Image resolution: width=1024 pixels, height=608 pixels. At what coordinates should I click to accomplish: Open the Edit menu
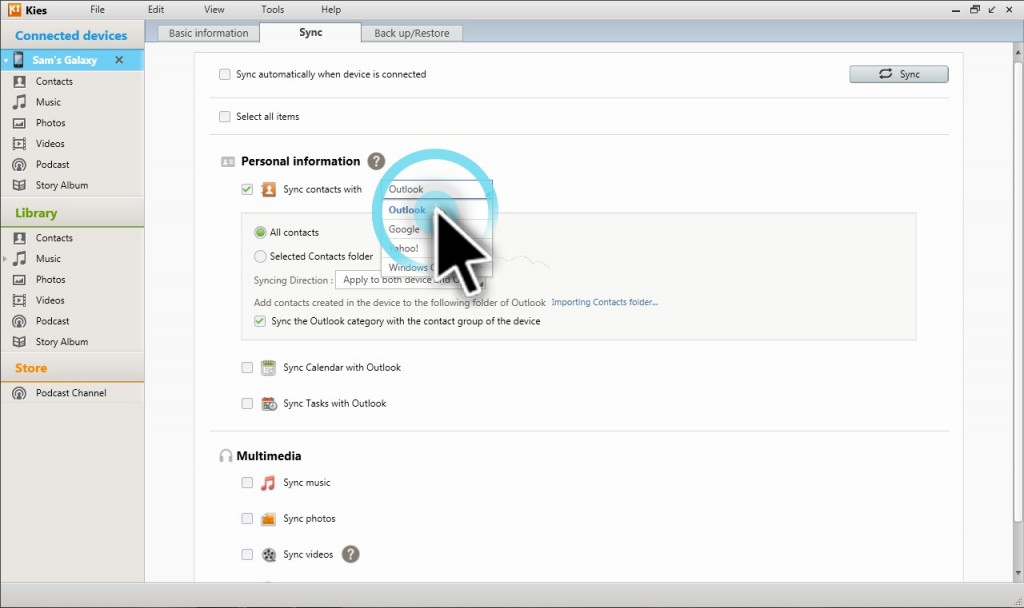coord(156,10)
